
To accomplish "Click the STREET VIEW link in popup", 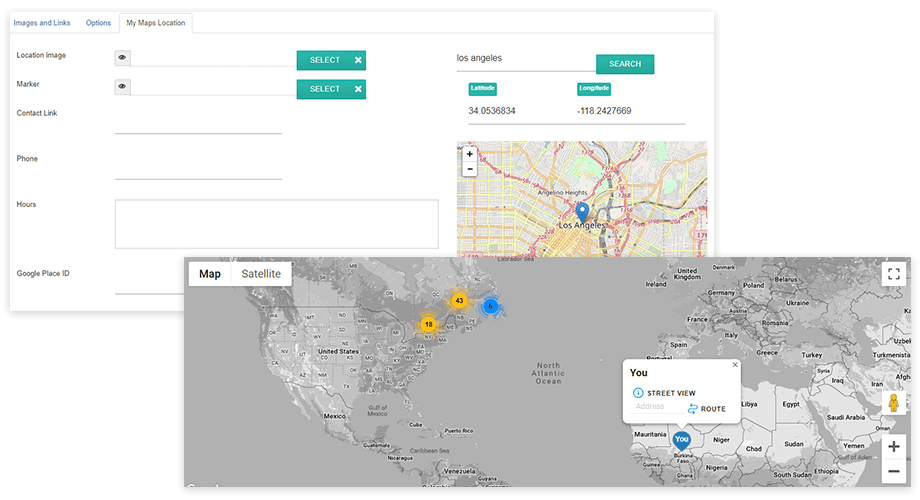I will [x=670, y=393].
